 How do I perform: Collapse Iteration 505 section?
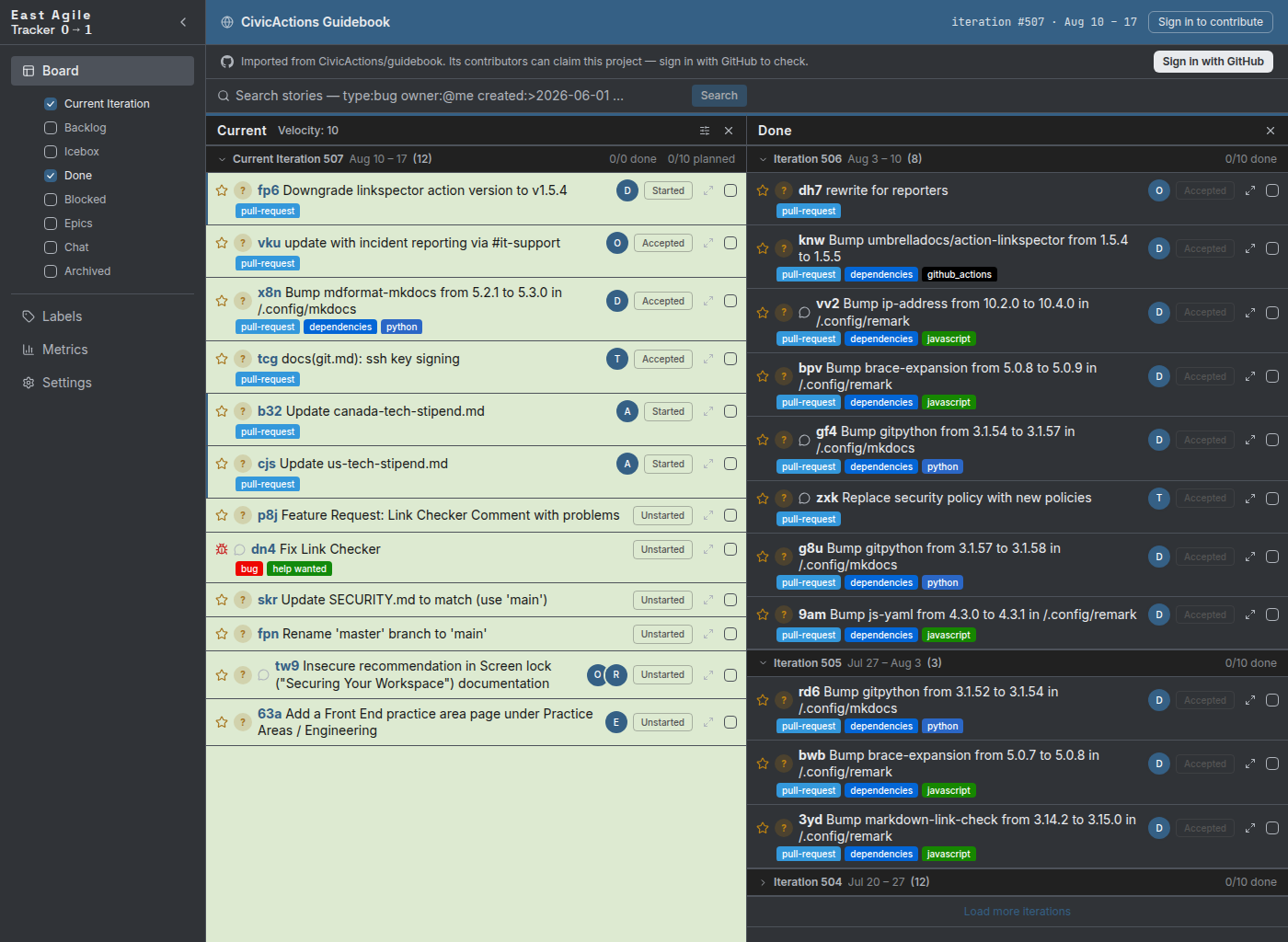tap(763, 663)
